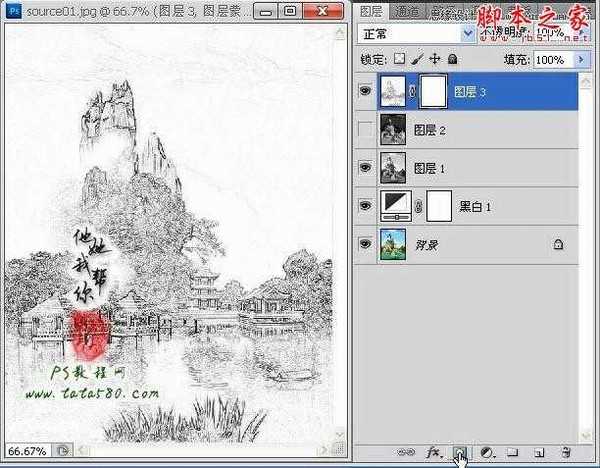
Task: Open new adjustment layer menu
Action: (487, 452)
